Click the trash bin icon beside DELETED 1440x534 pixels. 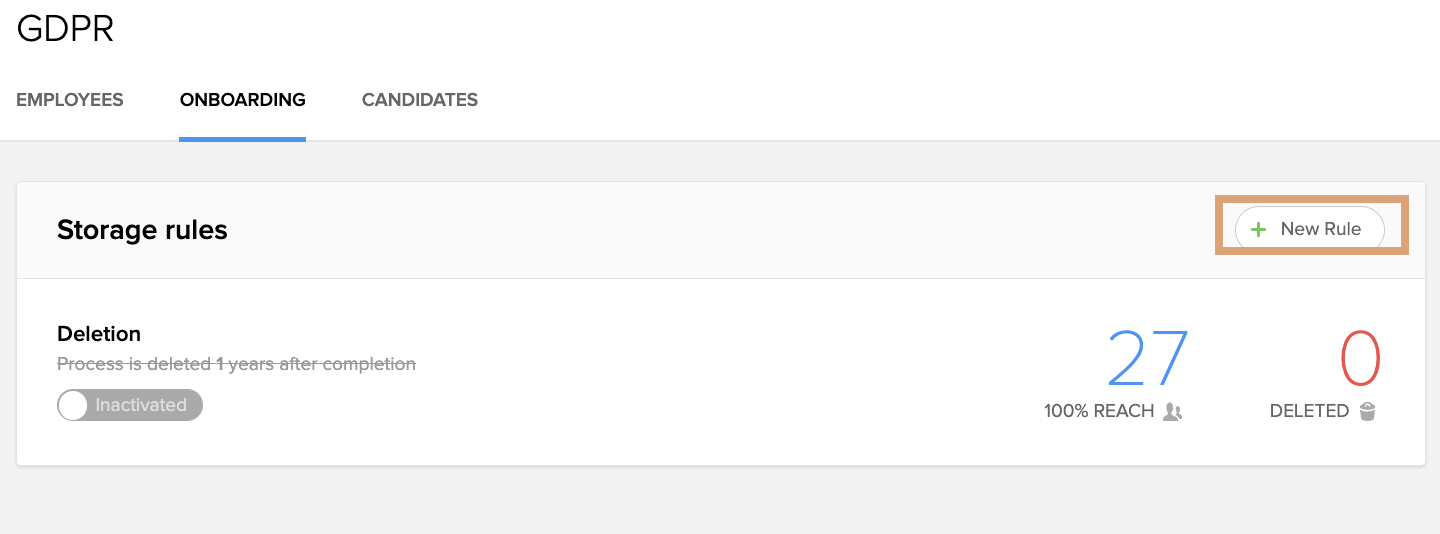coord(1368,411)
